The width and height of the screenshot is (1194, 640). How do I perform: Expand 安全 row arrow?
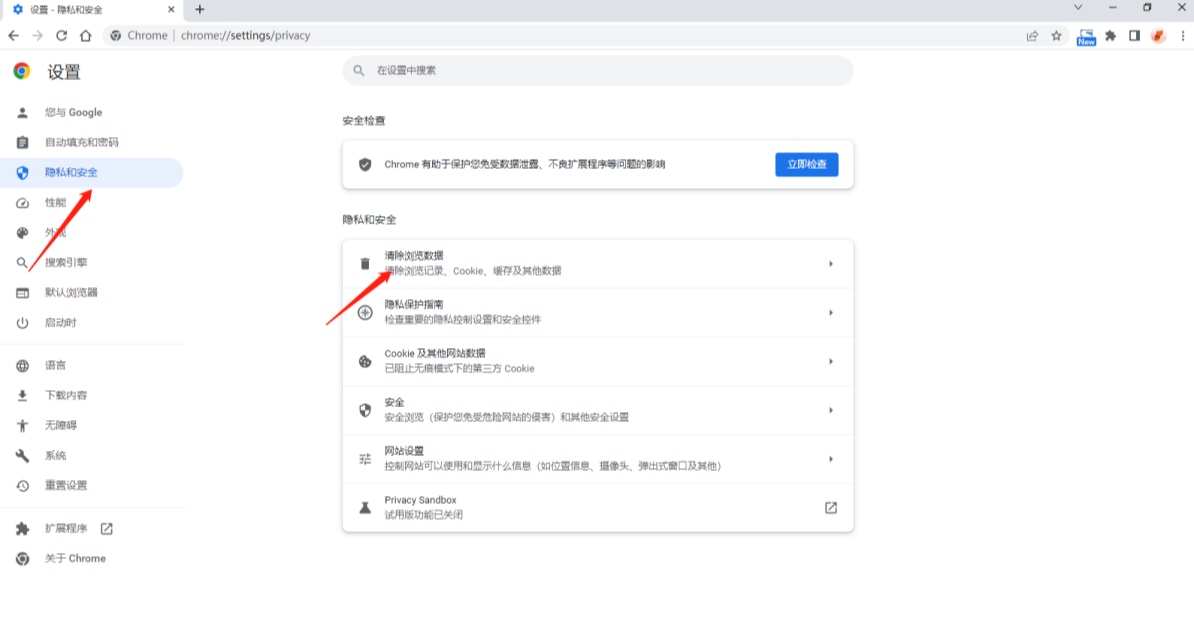click(831, 410)
